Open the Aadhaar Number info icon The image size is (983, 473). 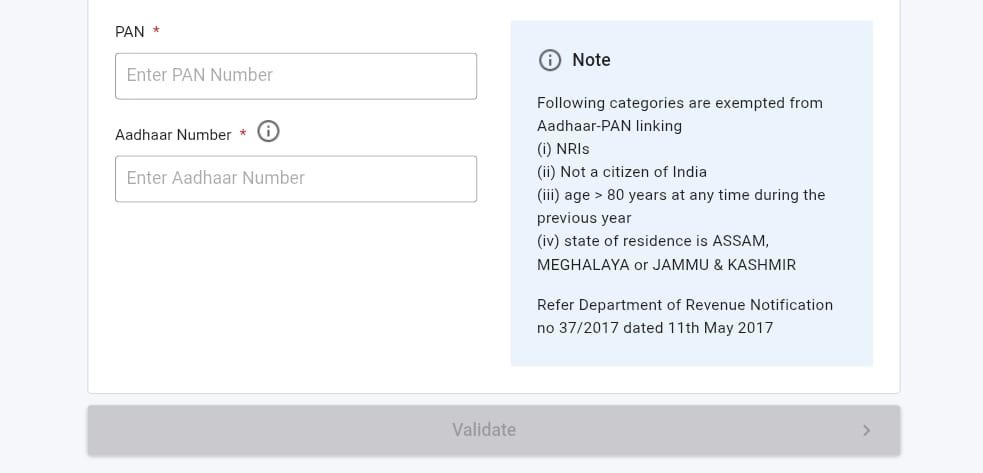(x=268, y=131)
